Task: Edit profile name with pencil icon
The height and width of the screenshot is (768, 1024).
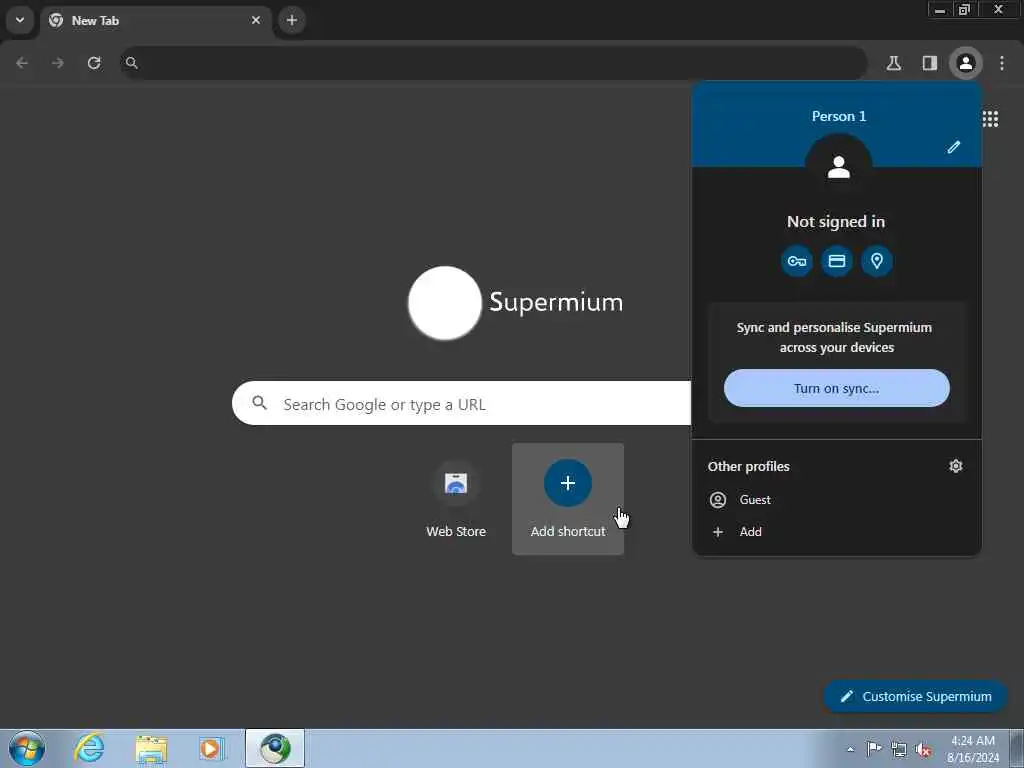Action: click(953, 147)
